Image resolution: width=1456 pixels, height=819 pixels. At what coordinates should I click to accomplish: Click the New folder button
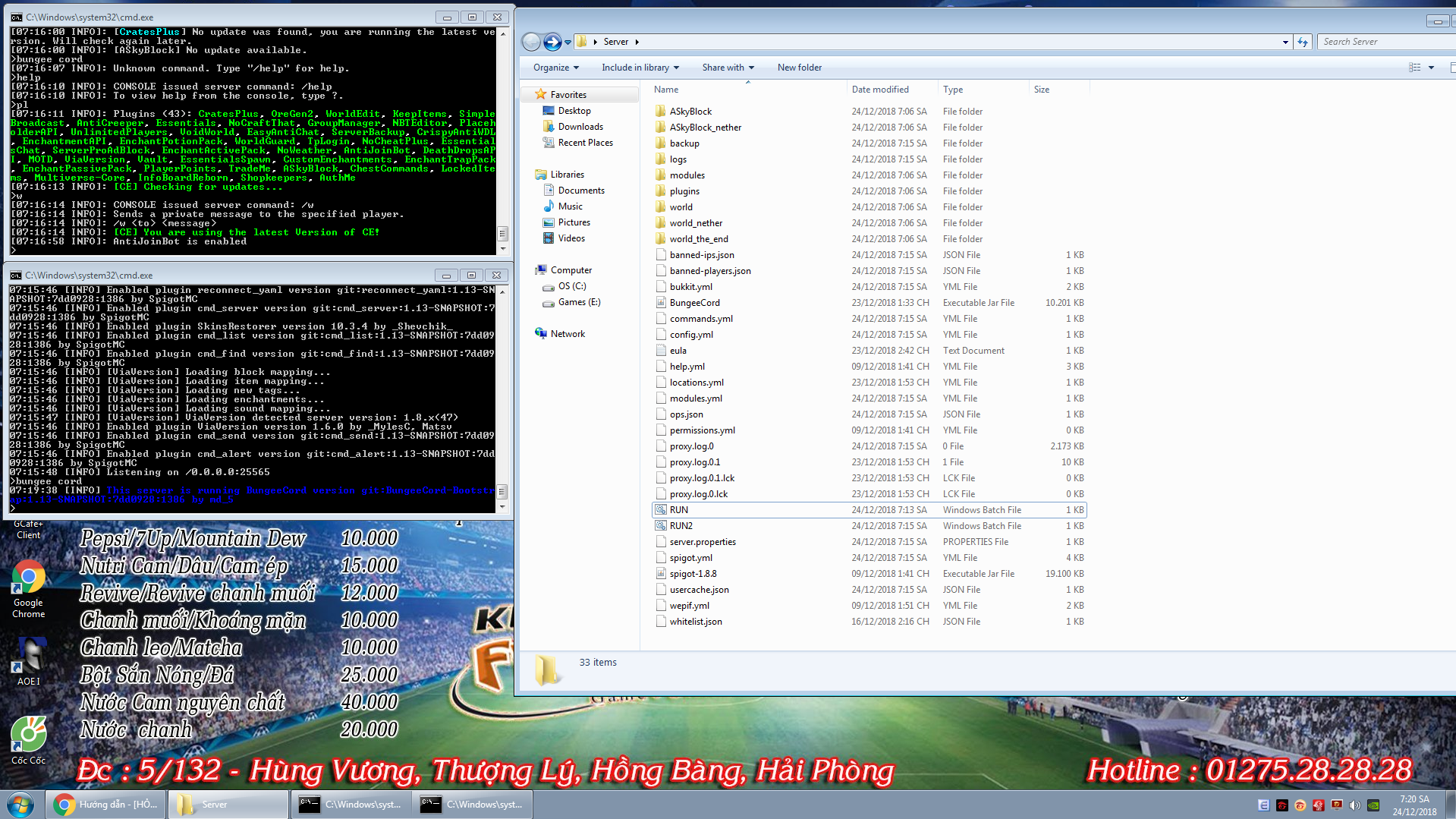pos(799,68)
